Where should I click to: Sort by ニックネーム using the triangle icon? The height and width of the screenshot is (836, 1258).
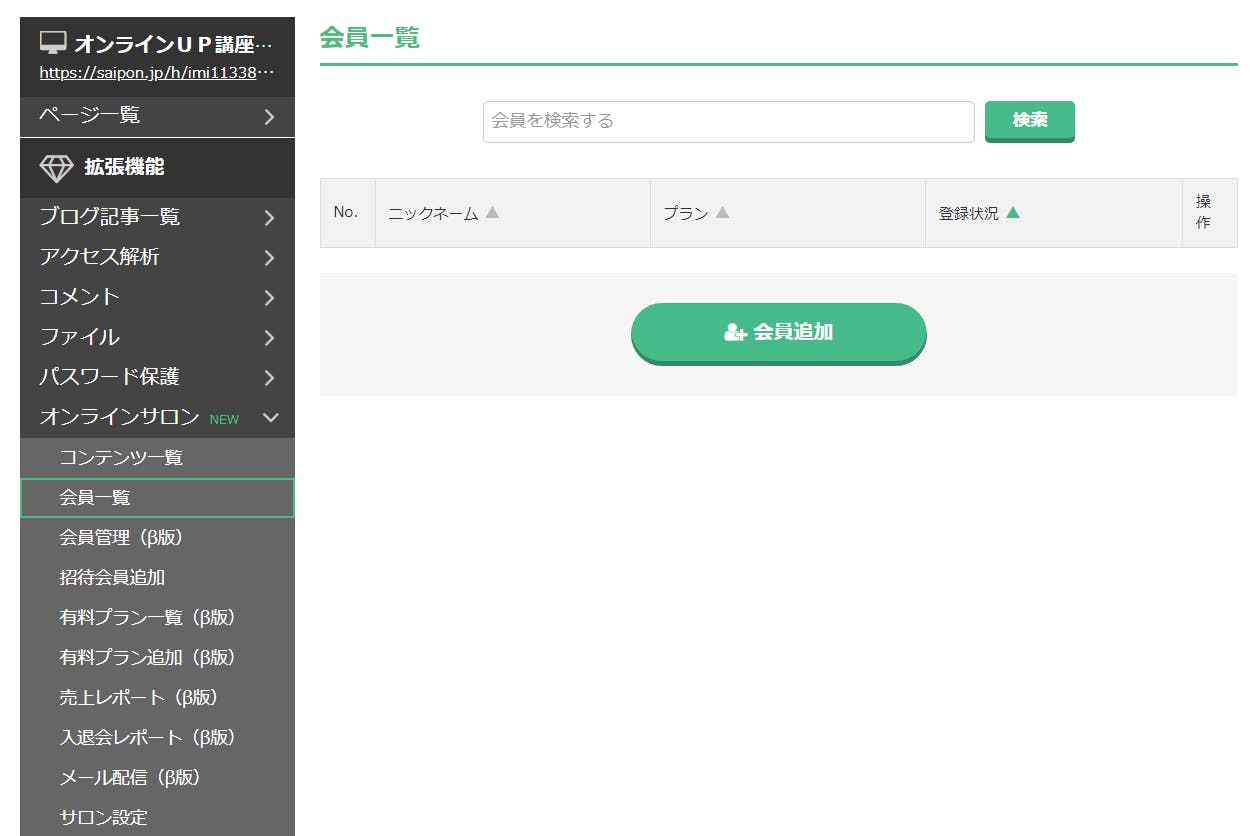492,213
